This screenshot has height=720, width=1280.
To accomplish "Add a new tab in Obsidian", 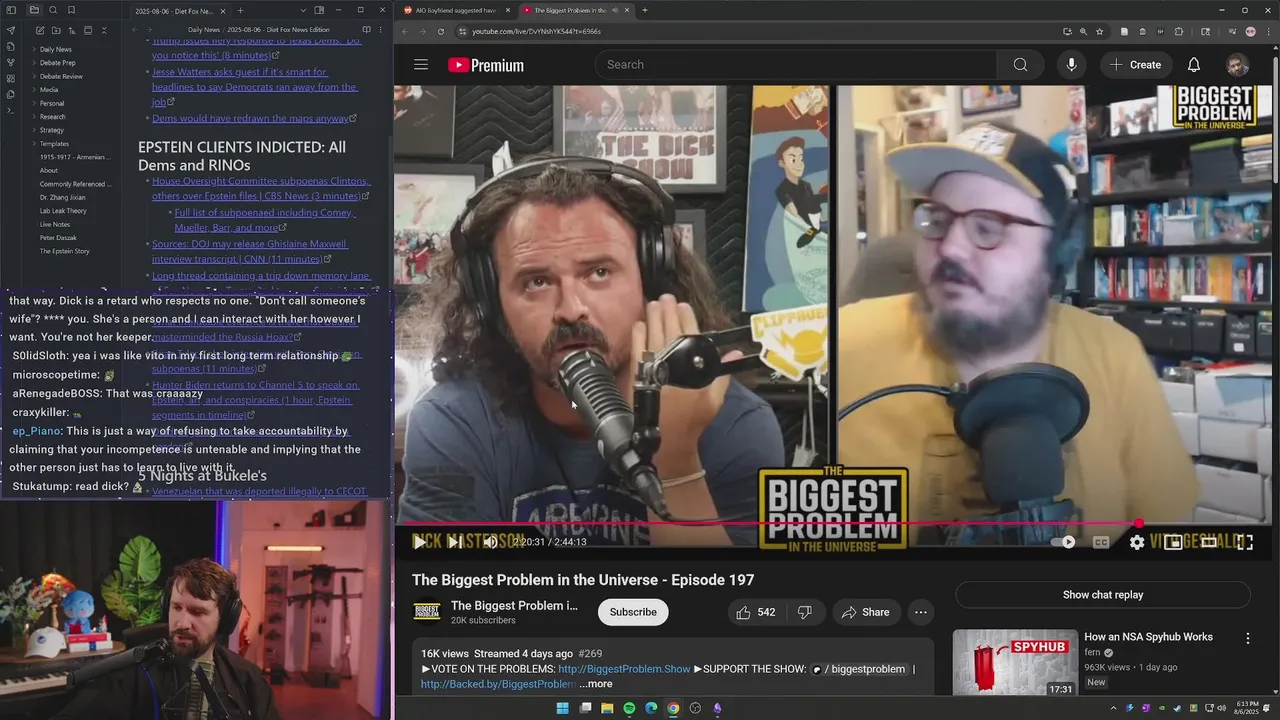I will point(240,10).
